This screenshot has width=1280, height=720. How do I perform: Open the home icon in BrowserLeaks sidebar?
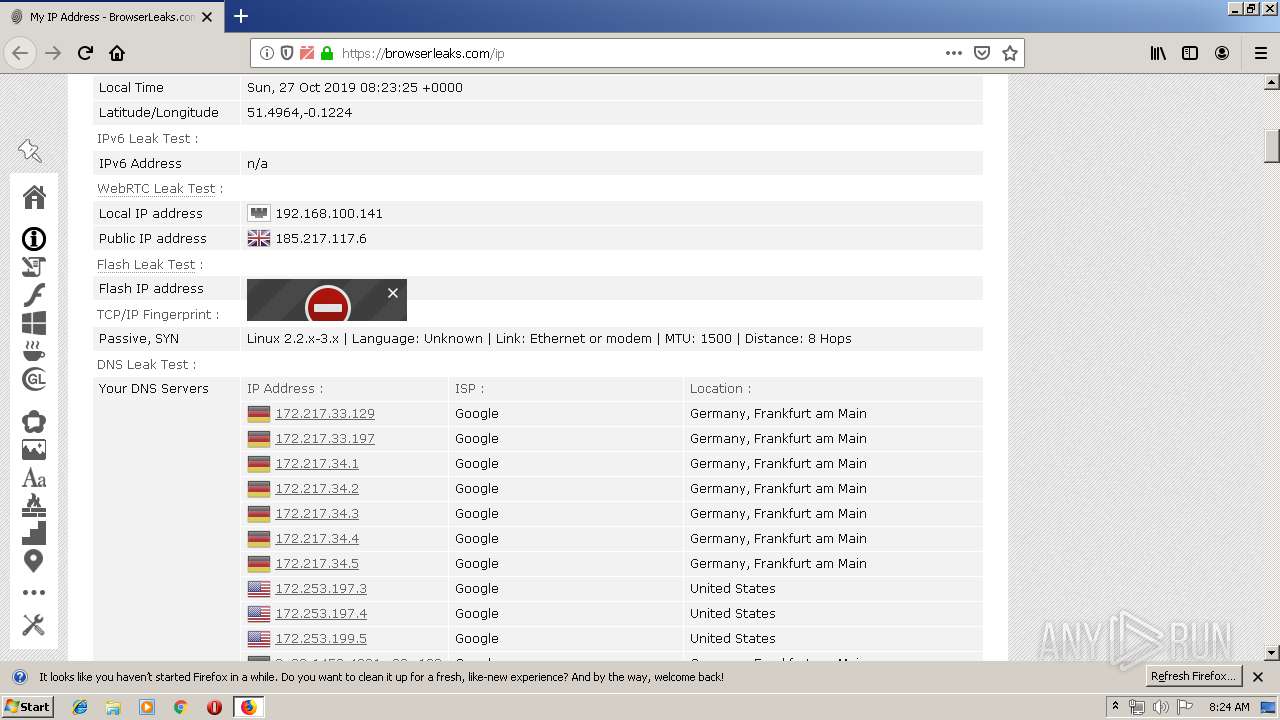(x=34, y=197)
